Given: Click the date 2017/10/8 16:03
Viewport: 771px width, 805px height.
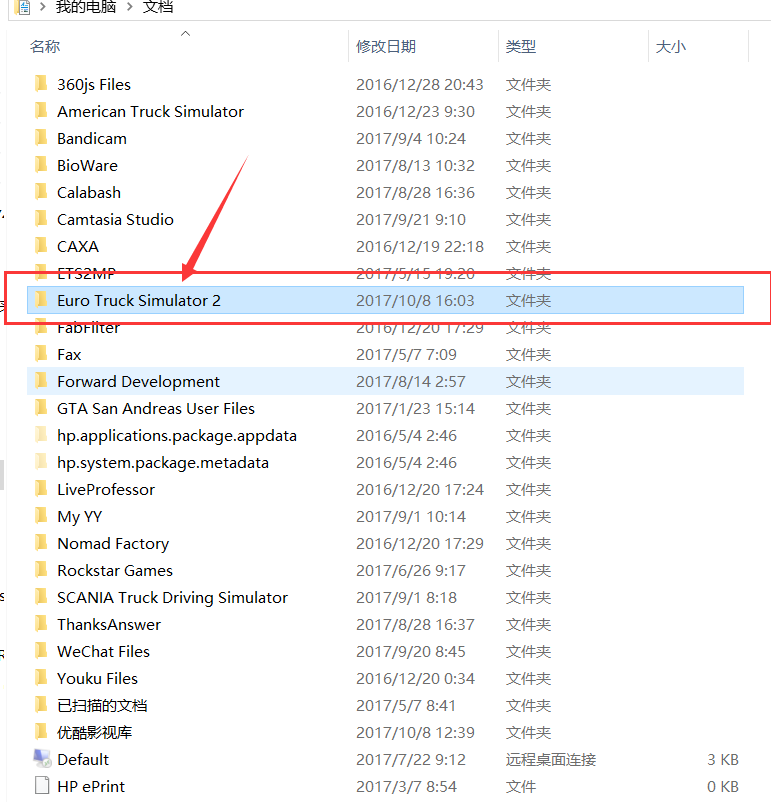Looking at the screenshot, I should 415,300.
